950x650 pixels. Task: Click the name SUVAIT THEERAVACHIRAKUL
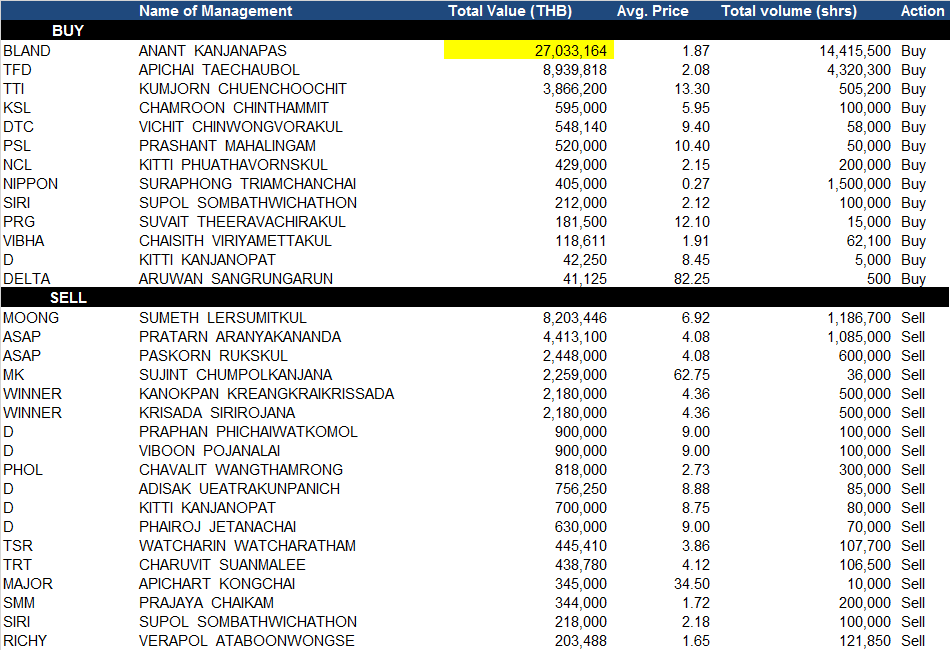pos(242,222)
